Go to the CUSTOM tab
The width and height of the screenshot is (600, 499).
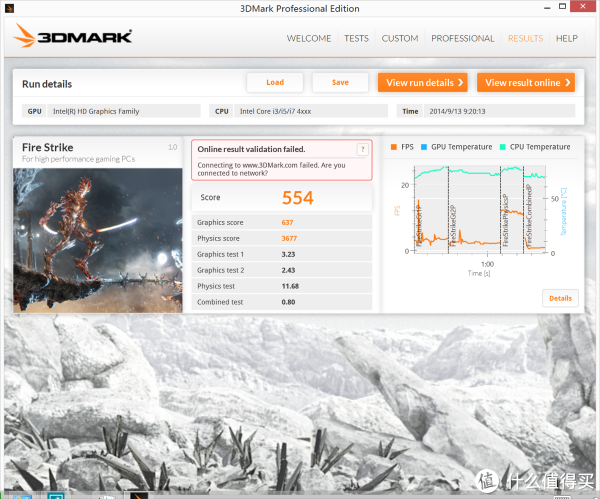tap(400, 38)
